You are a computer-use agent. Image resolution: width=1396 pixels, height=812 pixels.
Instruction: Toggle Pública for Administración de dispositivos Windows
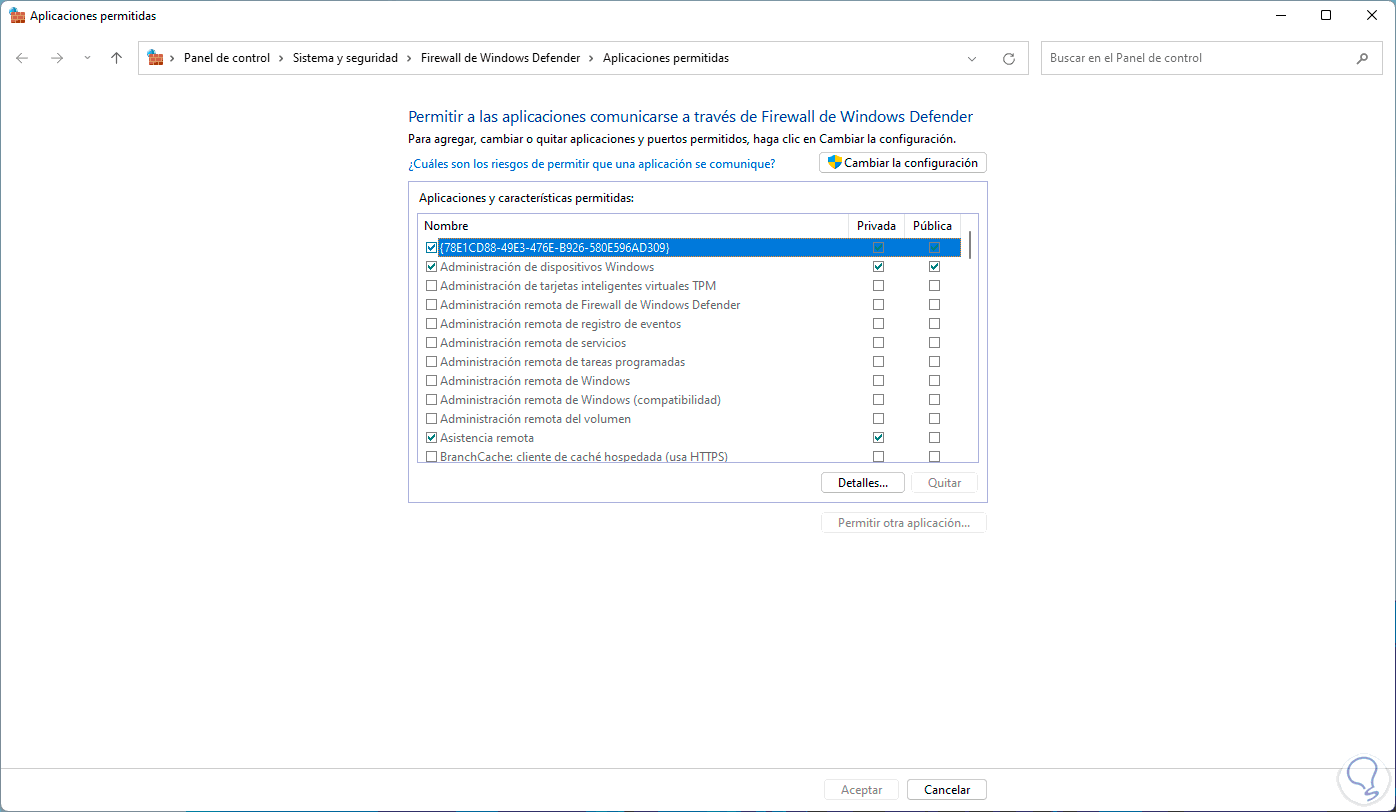click(934, 267)
